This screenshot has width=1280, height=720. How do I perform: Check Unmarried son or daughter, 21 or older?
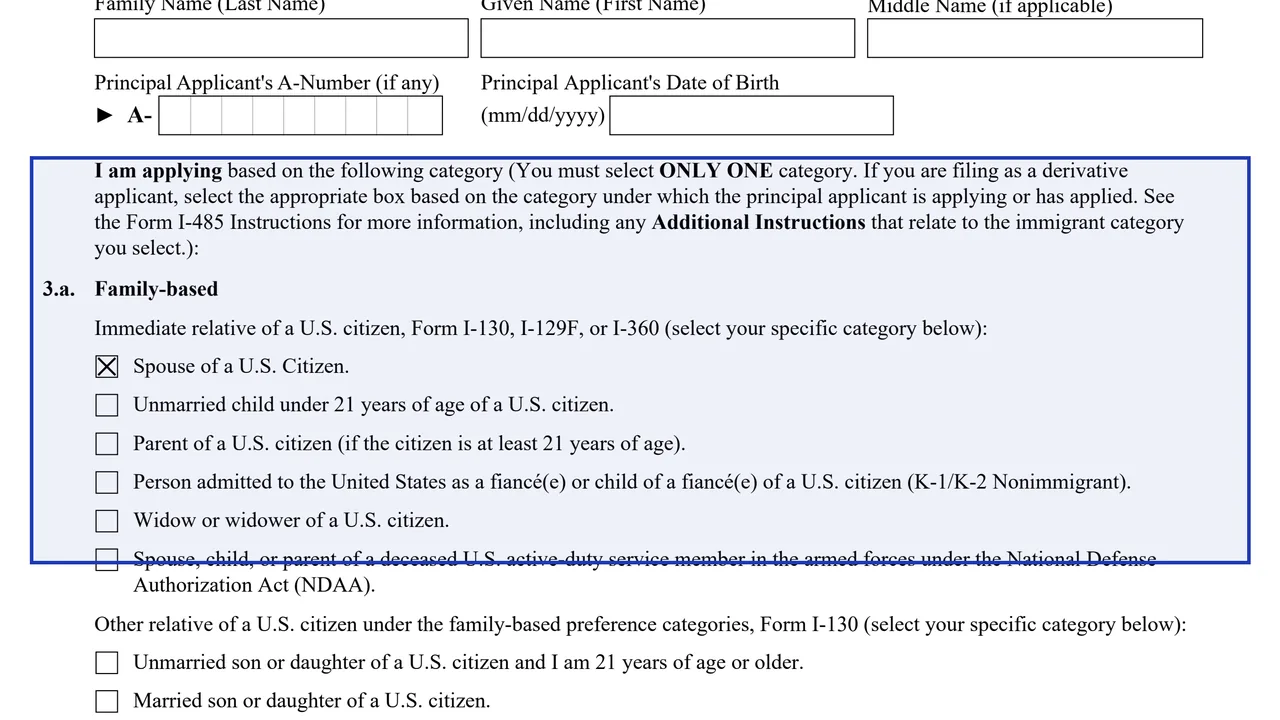click(x=107, y=663)
